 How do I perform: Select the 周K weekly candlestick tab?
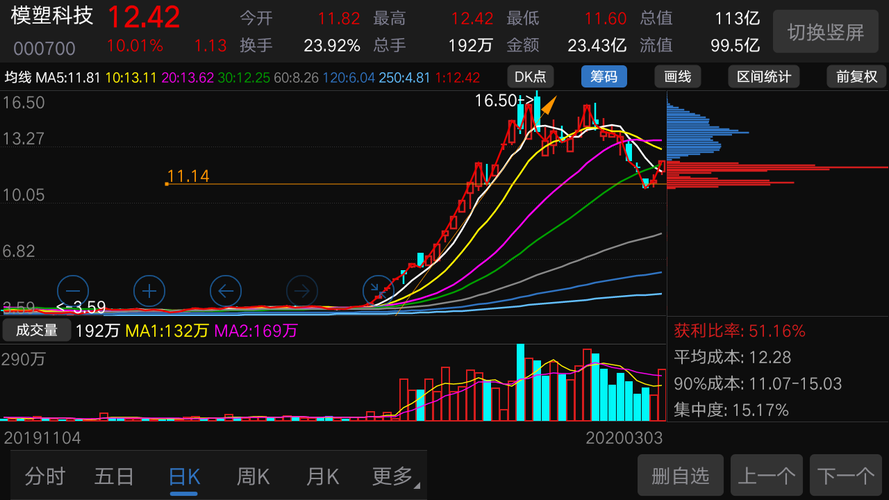tap(253, 477)
